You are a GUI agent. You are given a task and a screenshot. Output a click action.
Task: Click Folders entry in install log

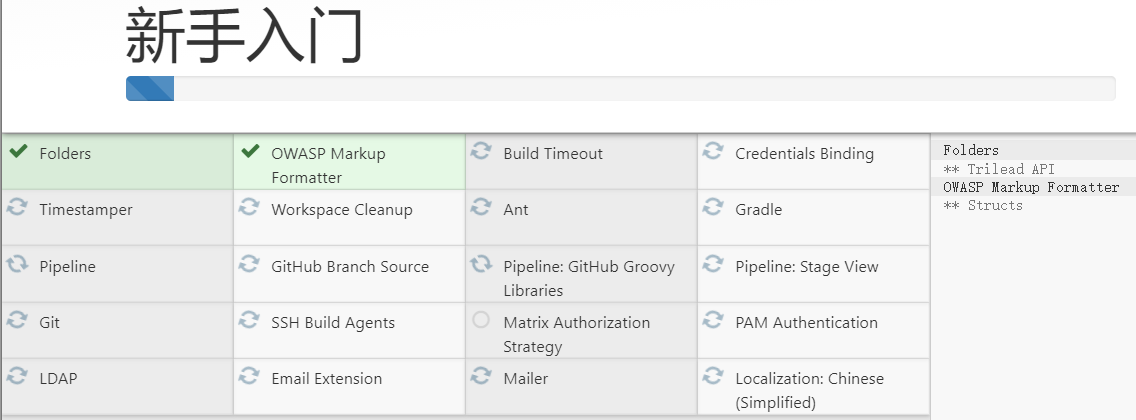pyautogui.click(x=971, y=151)
